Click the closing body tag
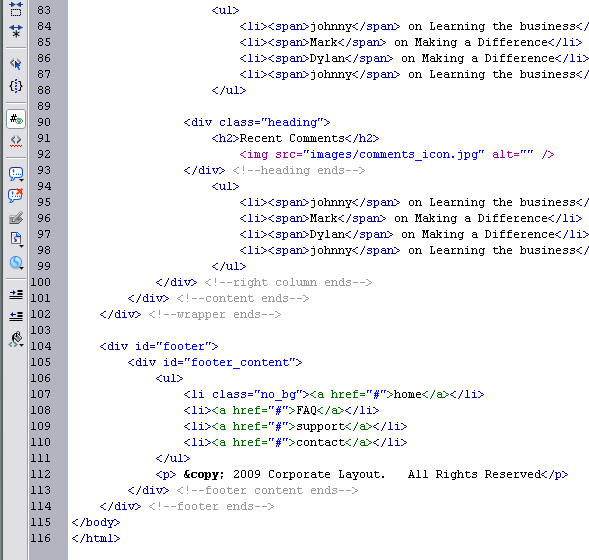Screen dimensions: 589x560 point(96,523)
